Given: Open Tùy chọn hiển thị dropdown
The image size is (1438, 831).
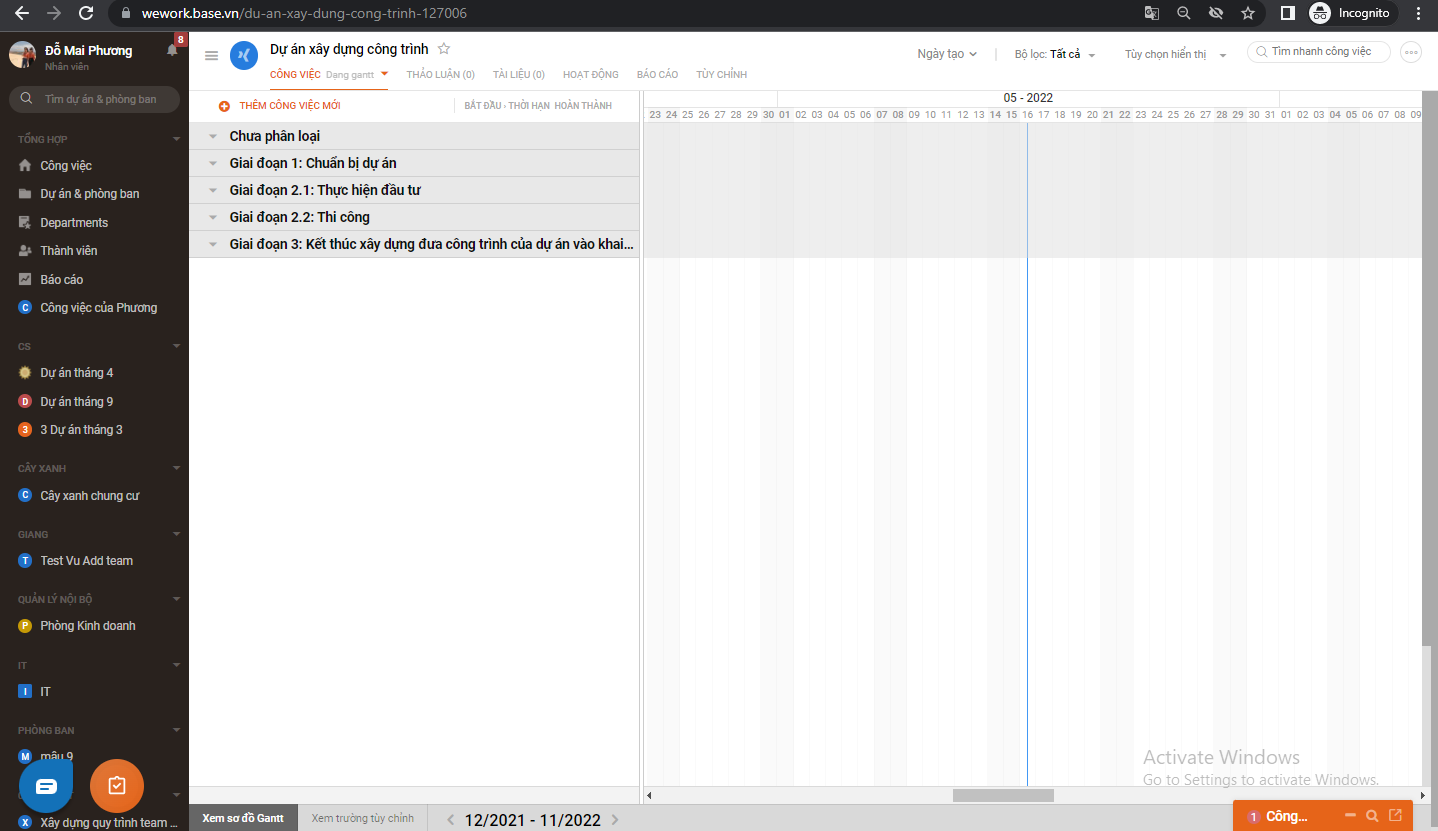Looking at the screenshot, I should [1175, 54].
